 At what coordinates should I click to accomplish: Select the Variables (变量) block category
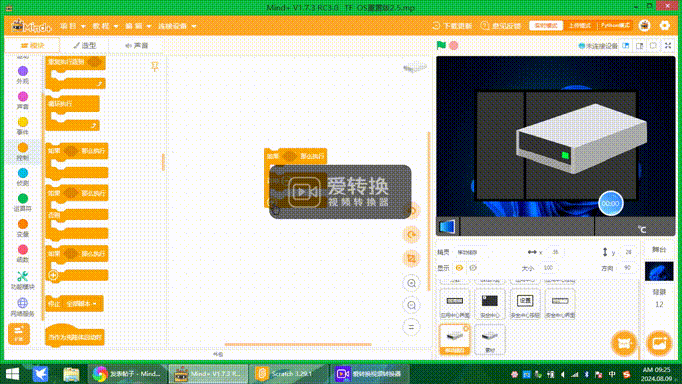click(23, 228)
